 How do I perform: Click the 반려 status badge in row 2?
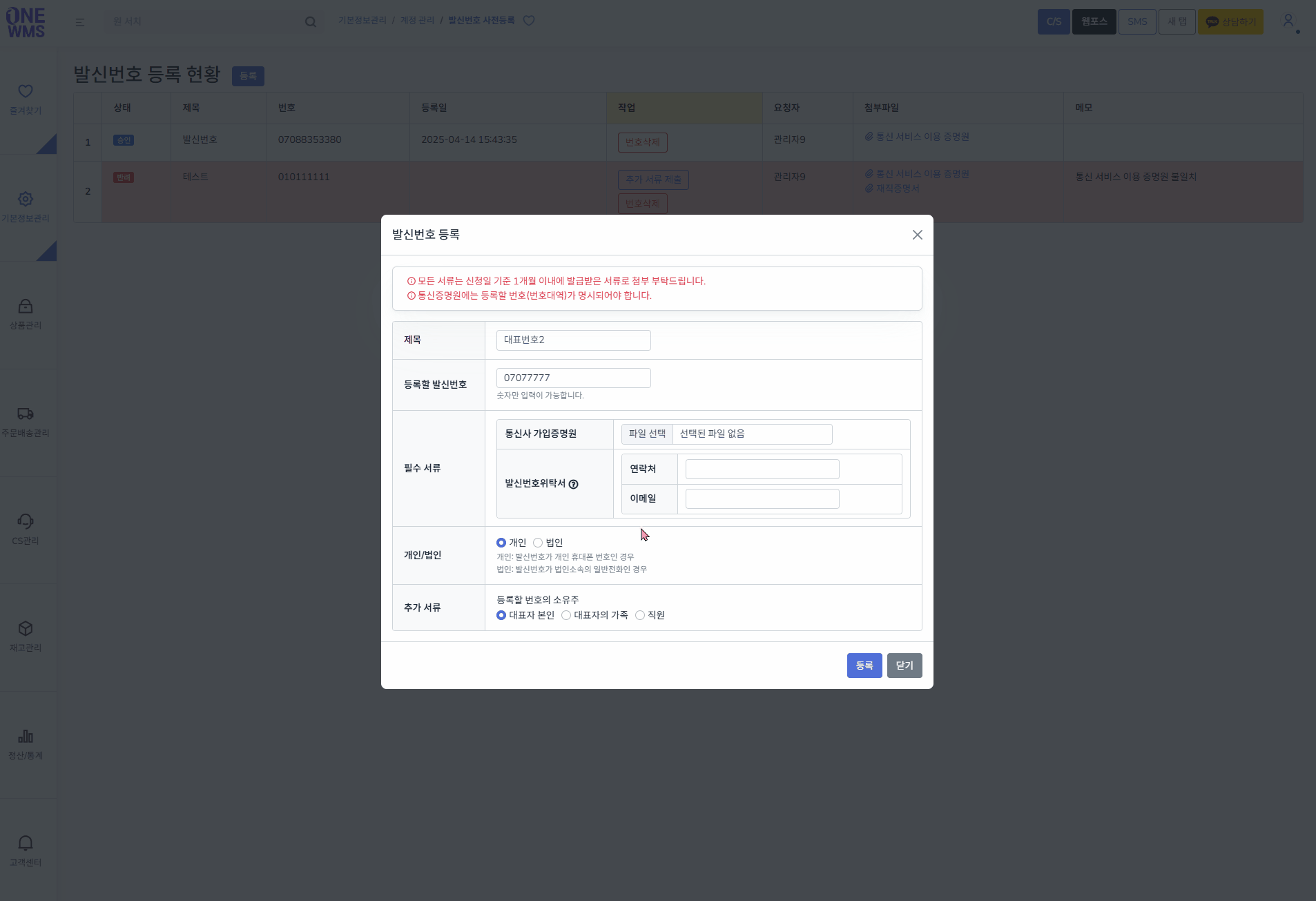(124, 177)
